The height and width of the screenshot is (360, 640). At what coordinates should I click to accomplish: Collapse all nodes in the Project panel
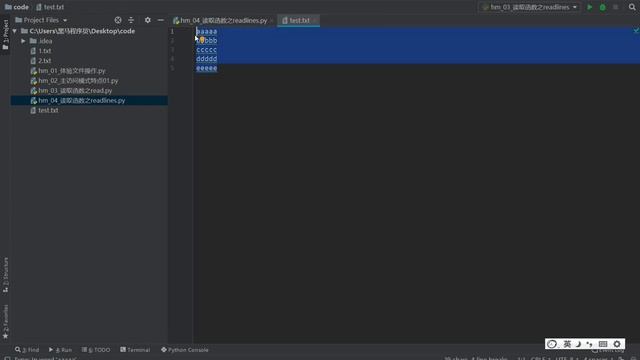pos(131,20)
